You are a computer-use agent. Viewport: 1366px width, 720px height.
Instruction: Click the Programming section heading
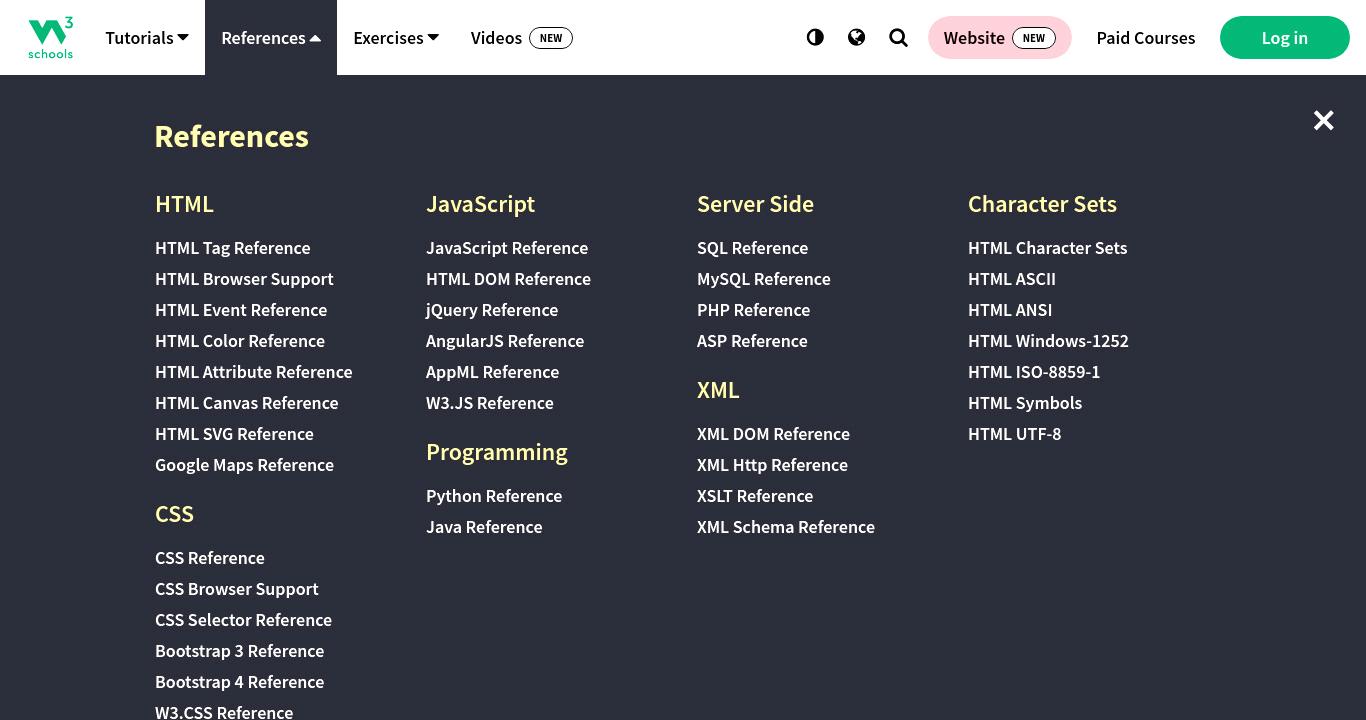(x=497, y=452)
